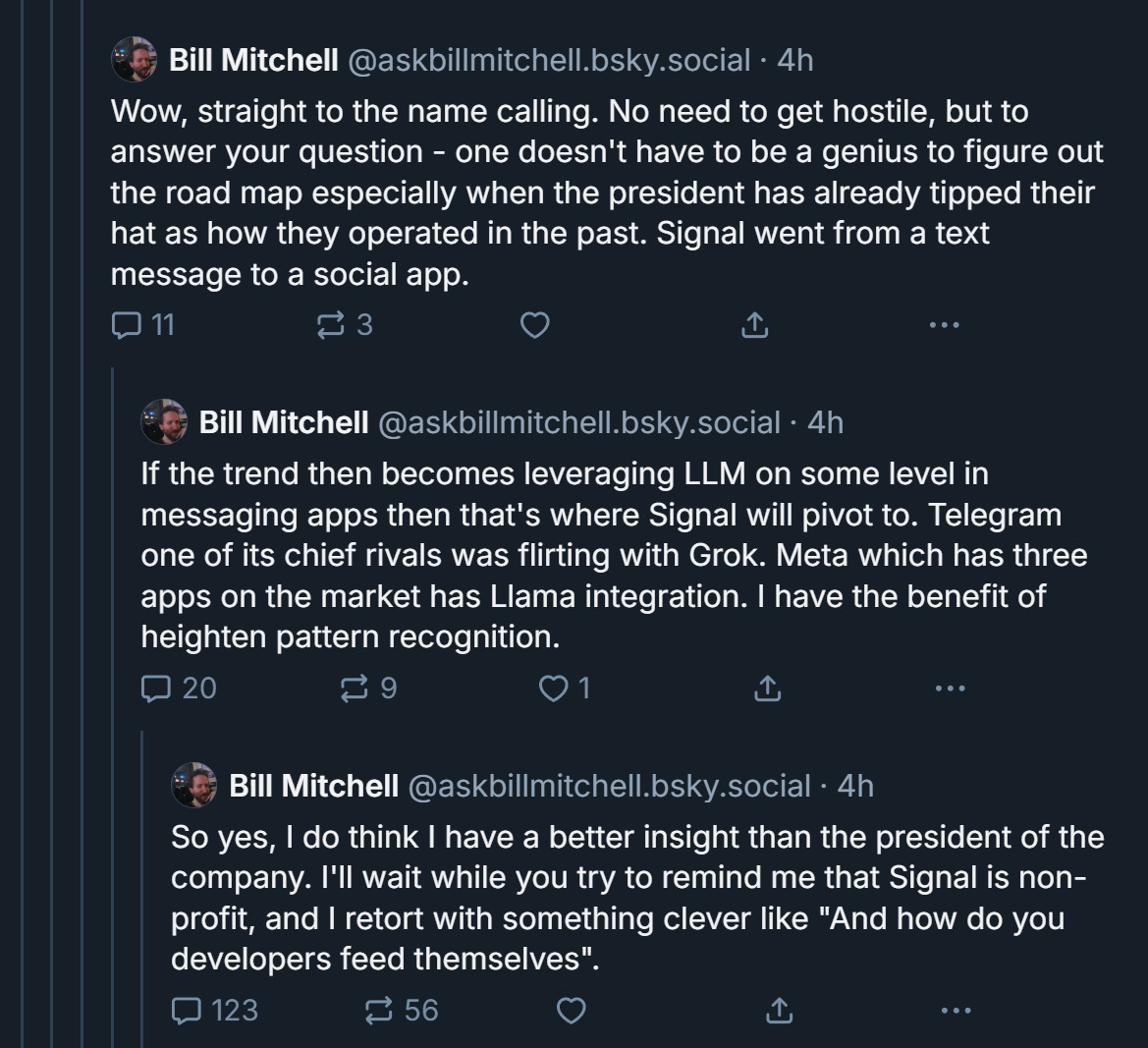The width and height of the screenshot is (1148, 1048).
Task: Like the post about Signal name calling
Action: tap(533, 325)
